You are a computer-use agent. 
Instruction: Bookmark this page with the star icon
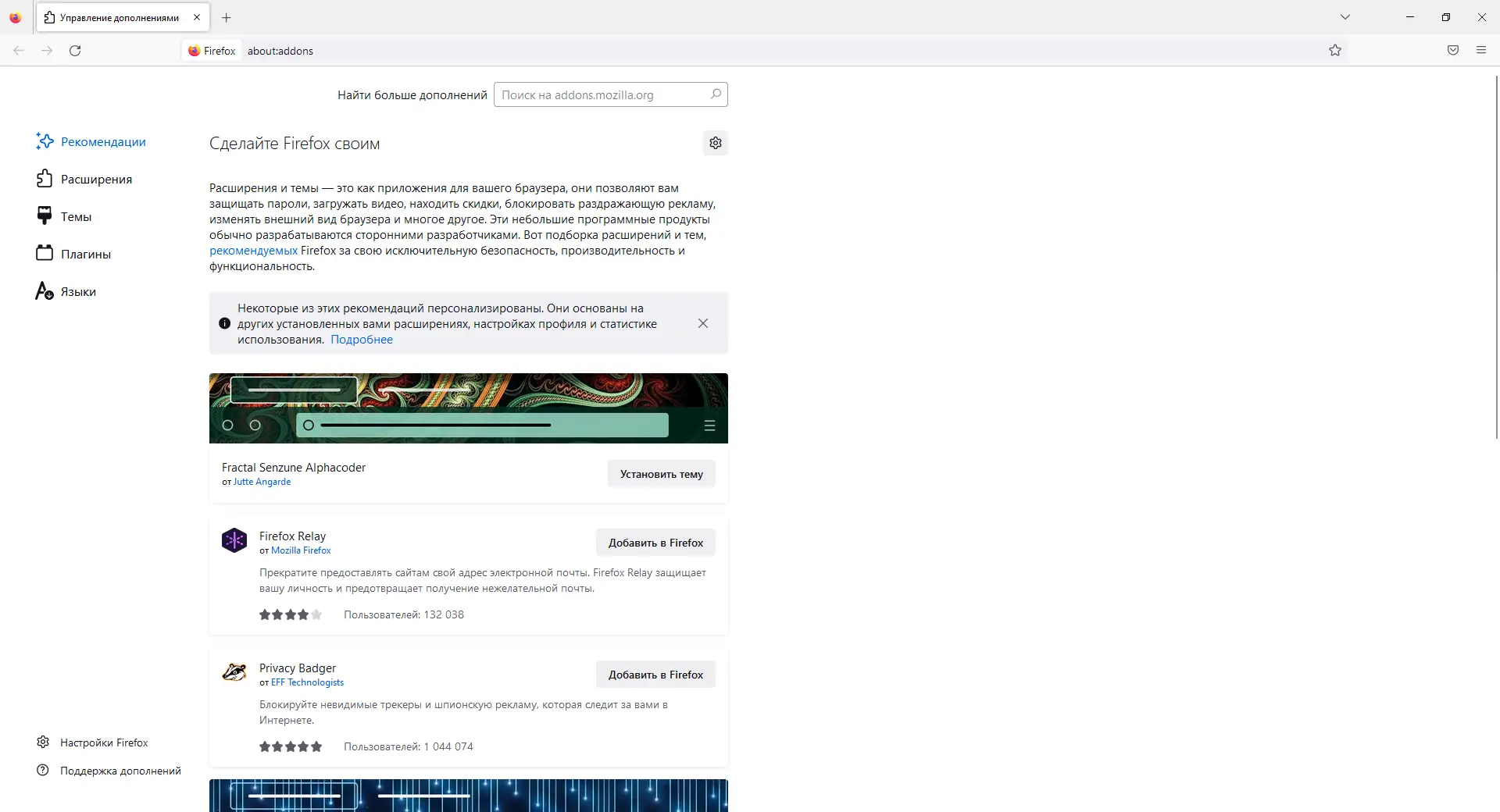click(x=1335, y=50)
